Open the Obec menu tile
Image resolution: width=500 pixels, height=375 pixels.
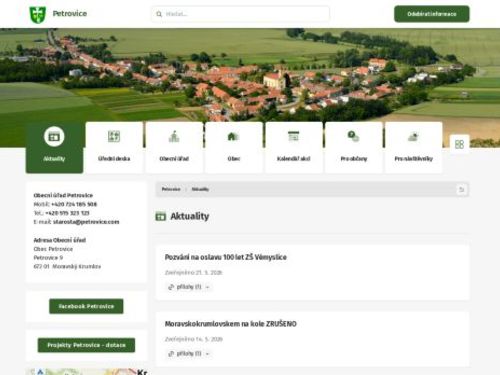point(234,148)
